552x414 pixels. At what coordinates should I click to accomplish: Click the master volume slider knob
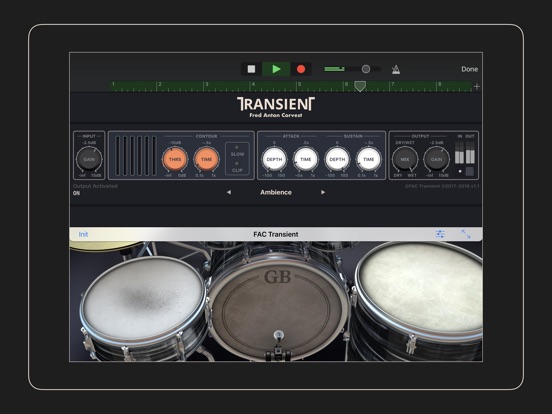click(x=366, y=69)
